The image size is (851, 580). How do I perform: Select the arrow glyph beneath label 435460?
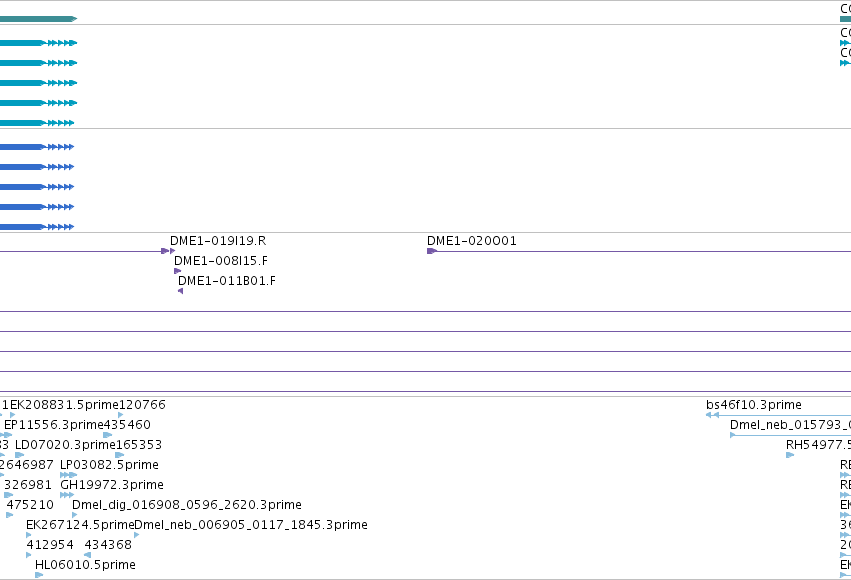pos(107,435)
